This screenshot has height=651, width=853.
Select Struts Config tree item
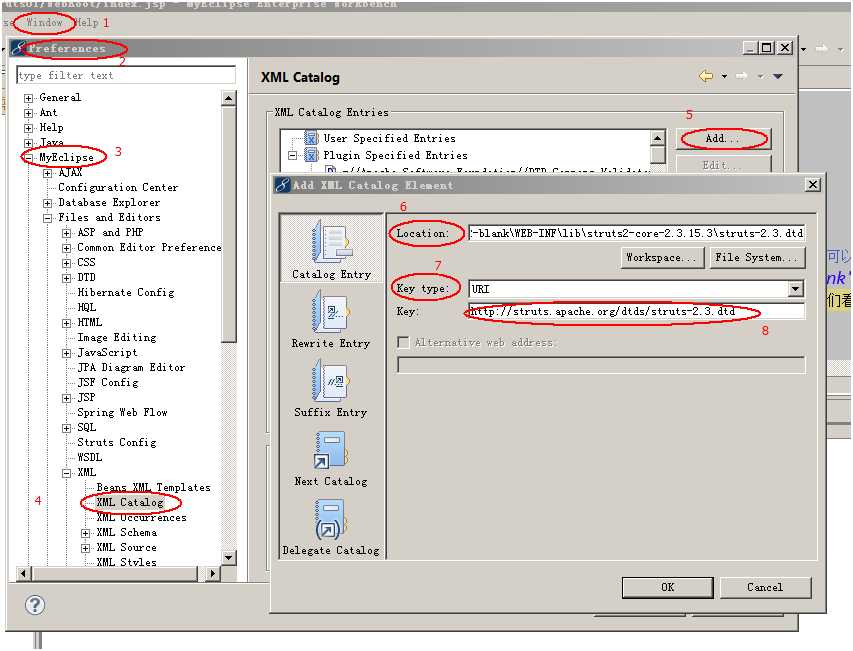coord(116,443)
